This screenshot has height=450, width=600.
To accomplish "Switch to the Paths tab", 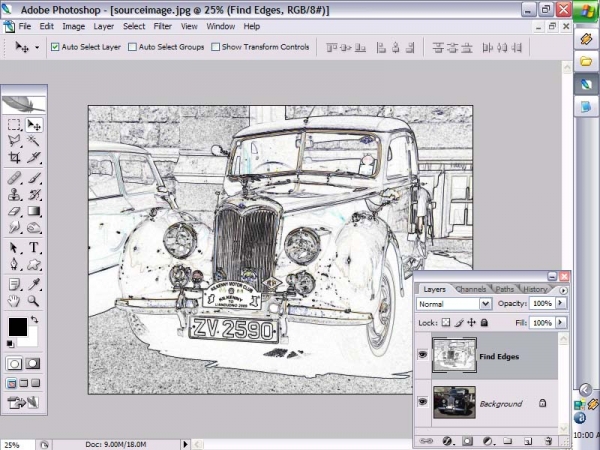I will click(x=505, y=290).
